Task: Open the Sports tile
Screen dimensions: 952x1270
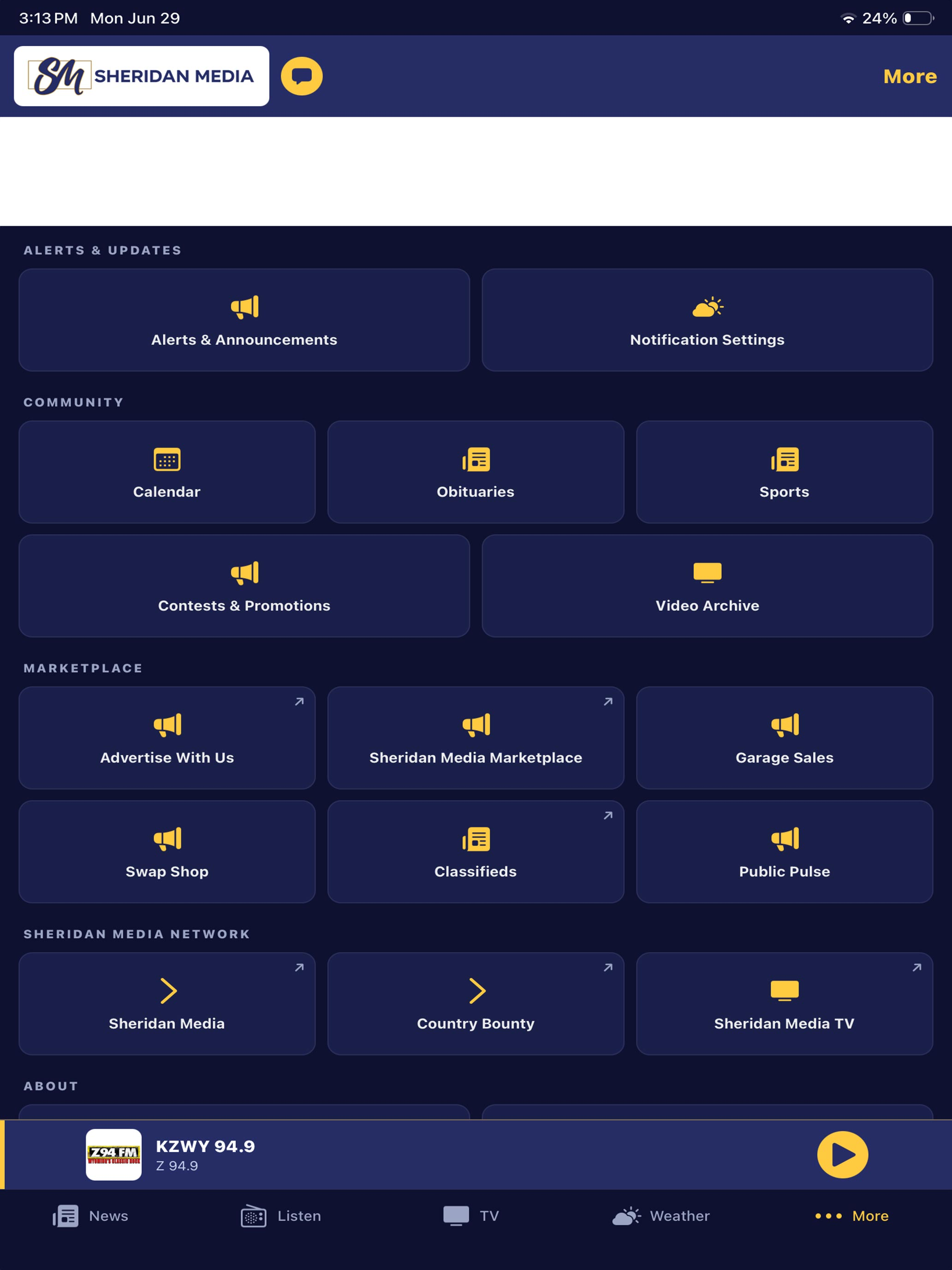Action: 785,472
